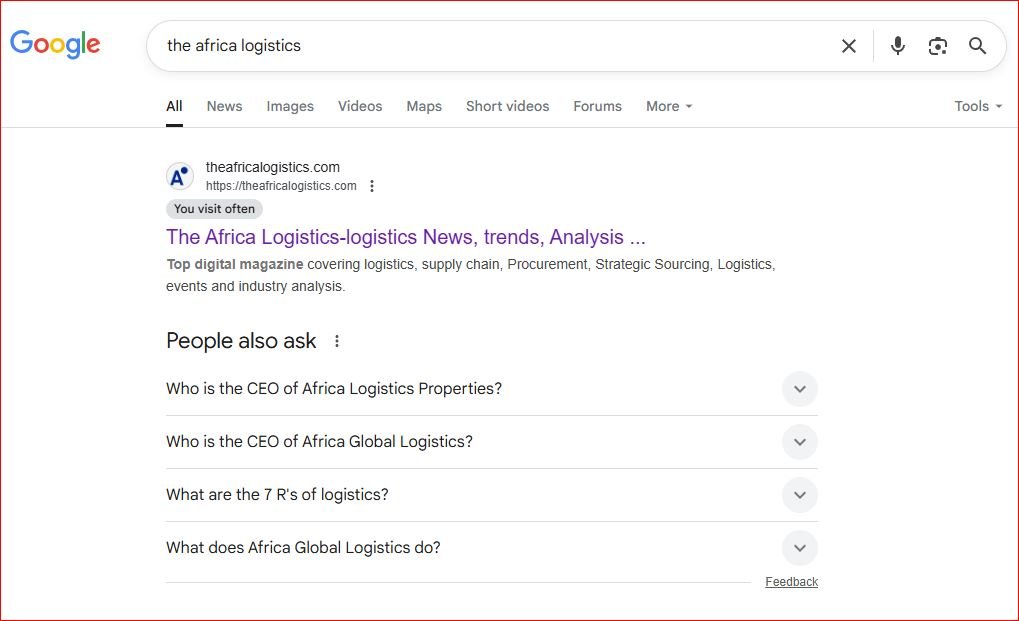This screenshot has width=1019, height=621.
Task: Open The Africa Logistics result title link
Action: click(405, 237)
